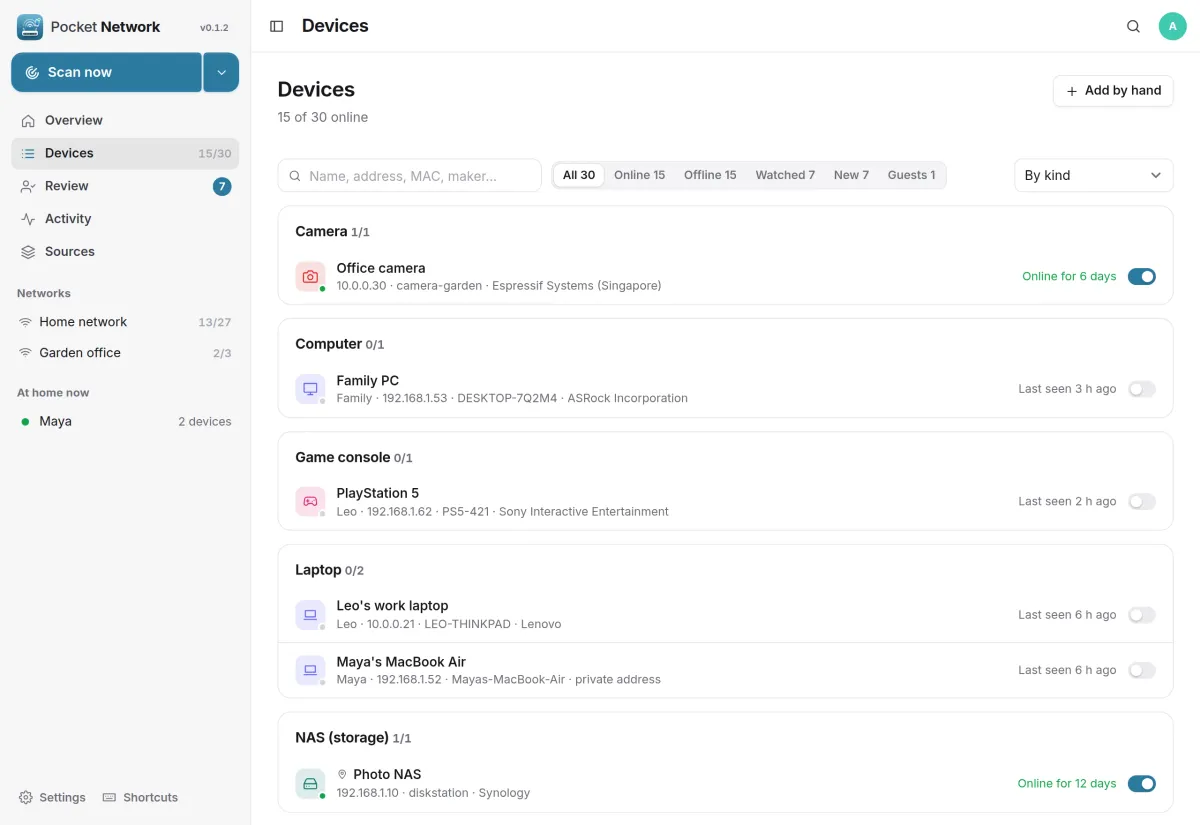The image size is (1200, 825).
Task: Open the Activity section
Action: [x=125, y=219]
